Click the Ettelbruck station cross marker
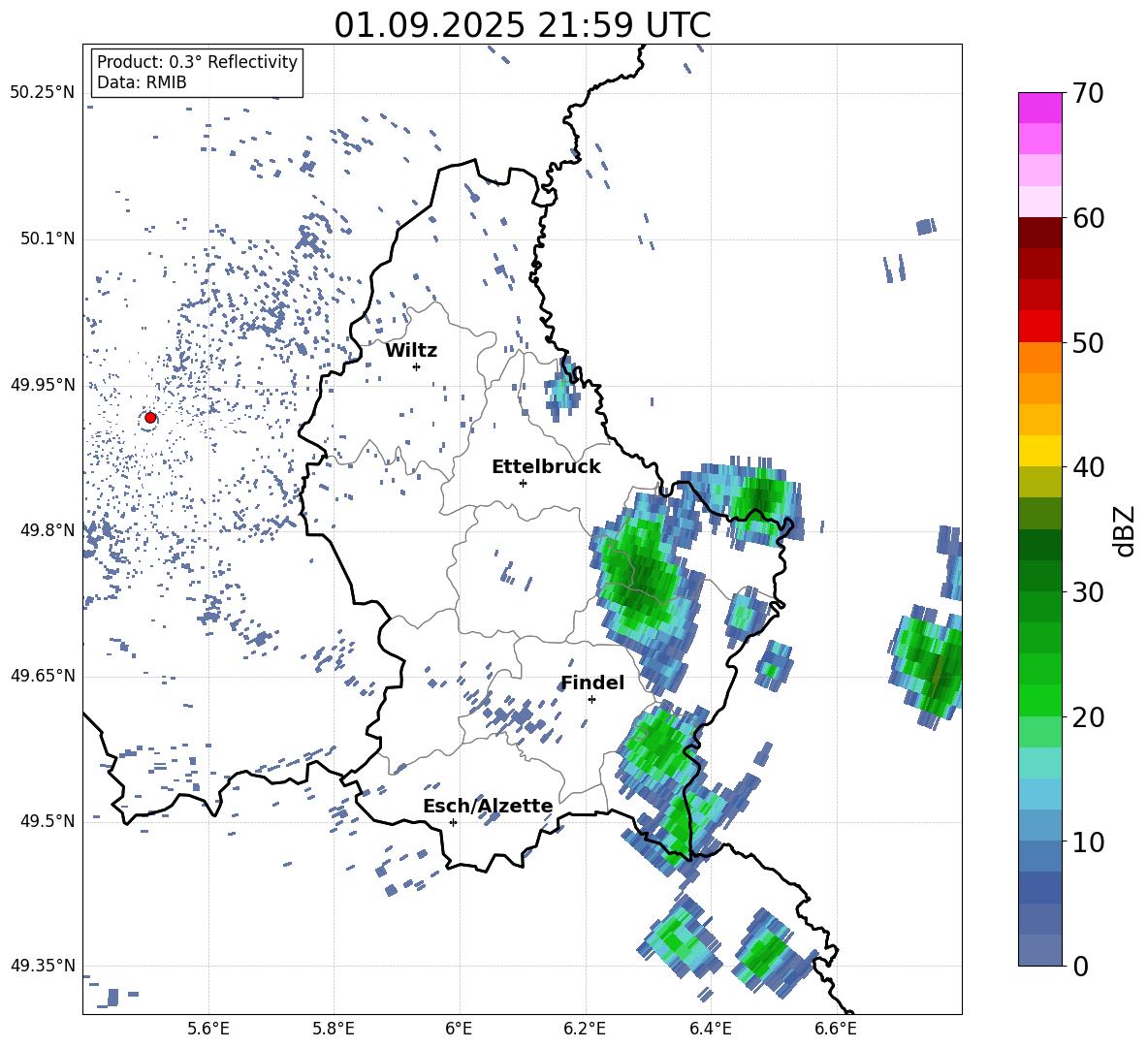The image size is (1148, 1048). click(523, 483)
